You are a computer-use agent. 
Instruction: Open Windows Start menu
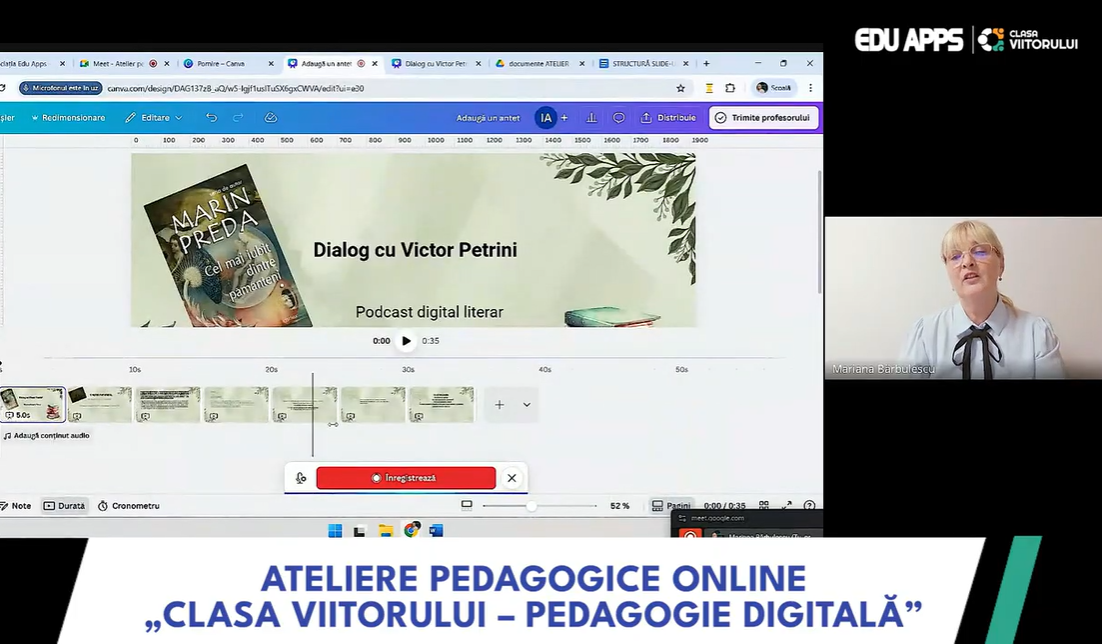point(335,530)
